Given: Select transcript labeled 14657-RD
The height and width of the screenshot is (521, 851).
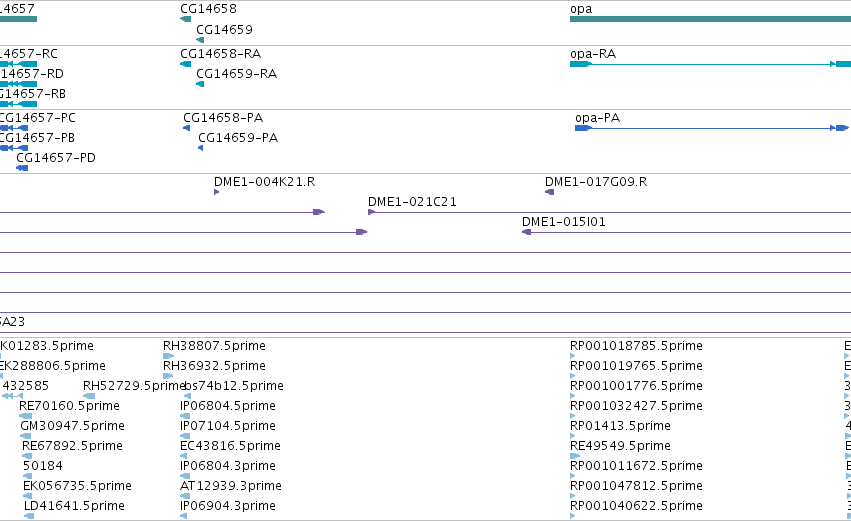Looking at the screenshot, I should [31, 74].
